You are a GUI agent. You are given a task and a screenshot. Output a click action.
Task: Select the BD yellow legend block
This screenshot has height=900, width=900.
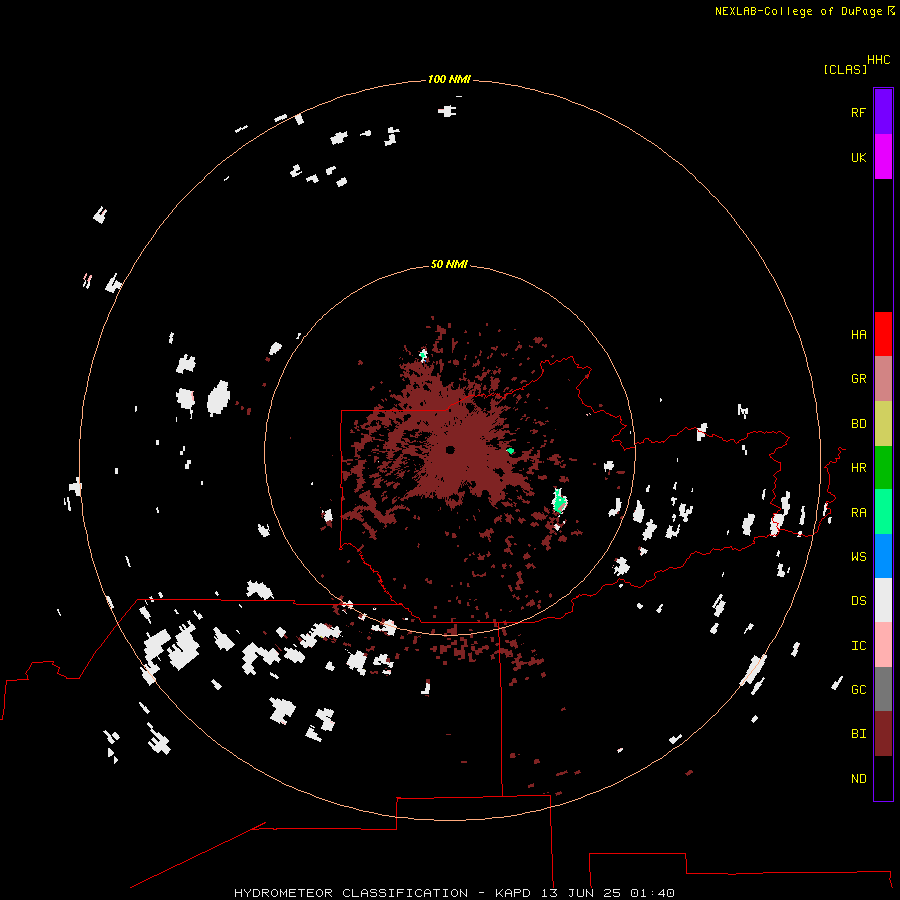pyautogui.click(x=883, y=423)
